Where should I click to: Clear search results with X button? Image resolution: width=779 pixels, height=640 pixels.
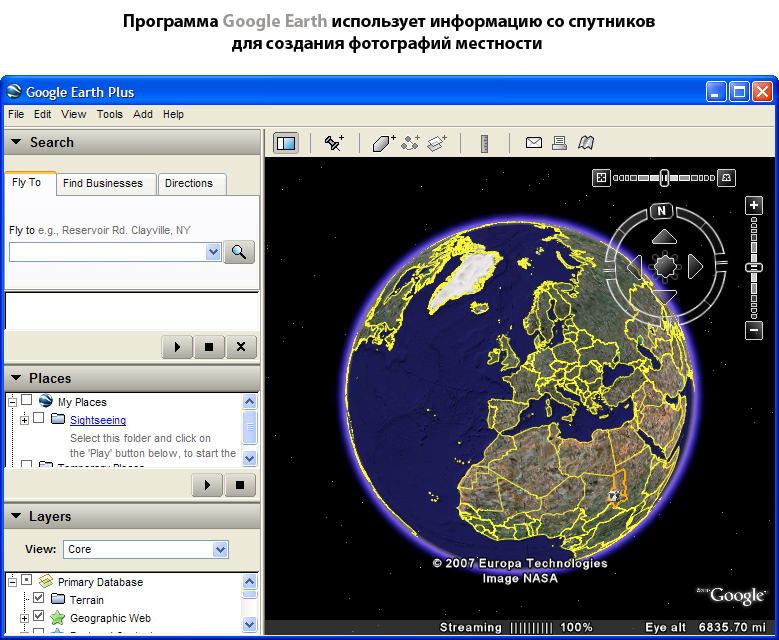point(241,347)
